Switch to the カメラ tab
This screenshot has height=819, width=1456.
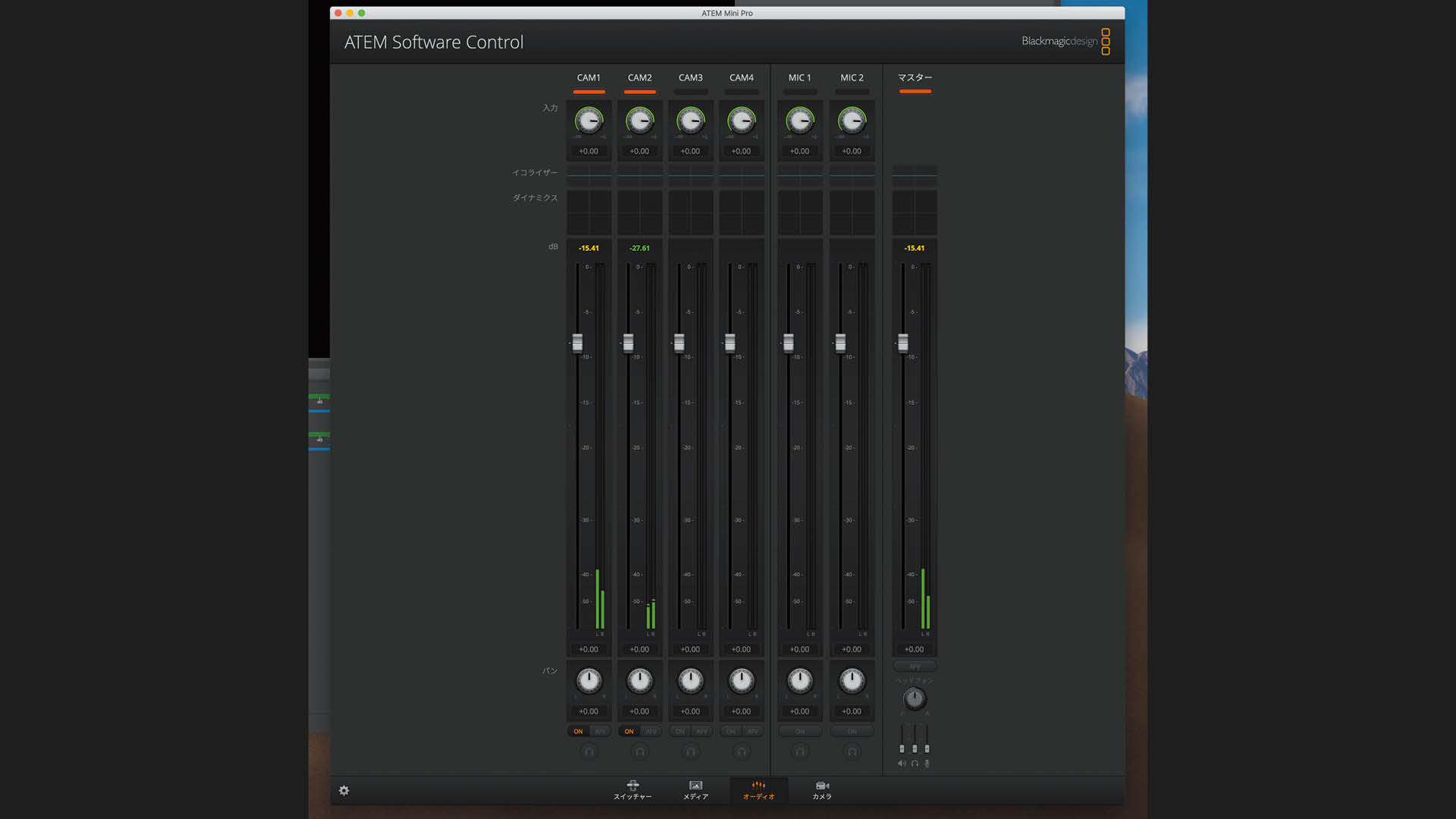click(822, 790)
